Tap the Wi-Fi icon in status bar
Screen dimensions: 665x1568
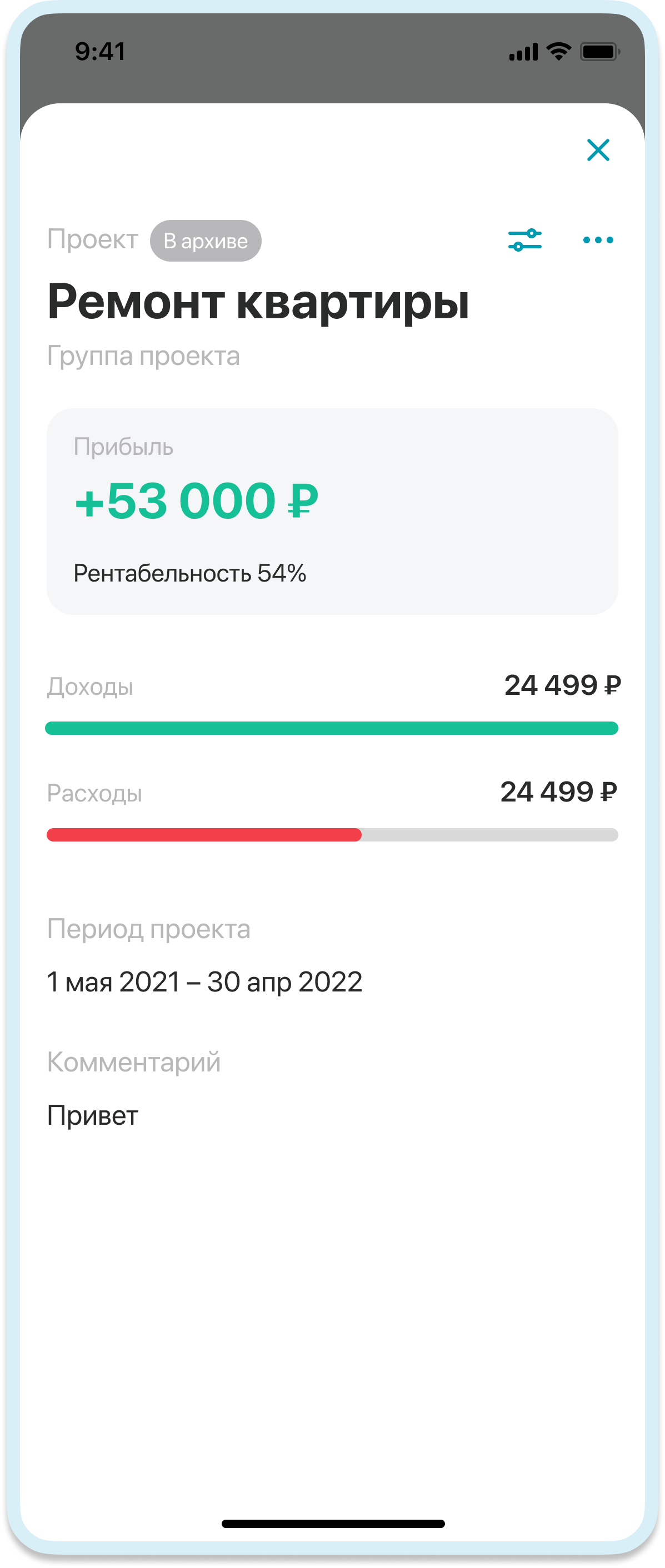pos(558,52)
